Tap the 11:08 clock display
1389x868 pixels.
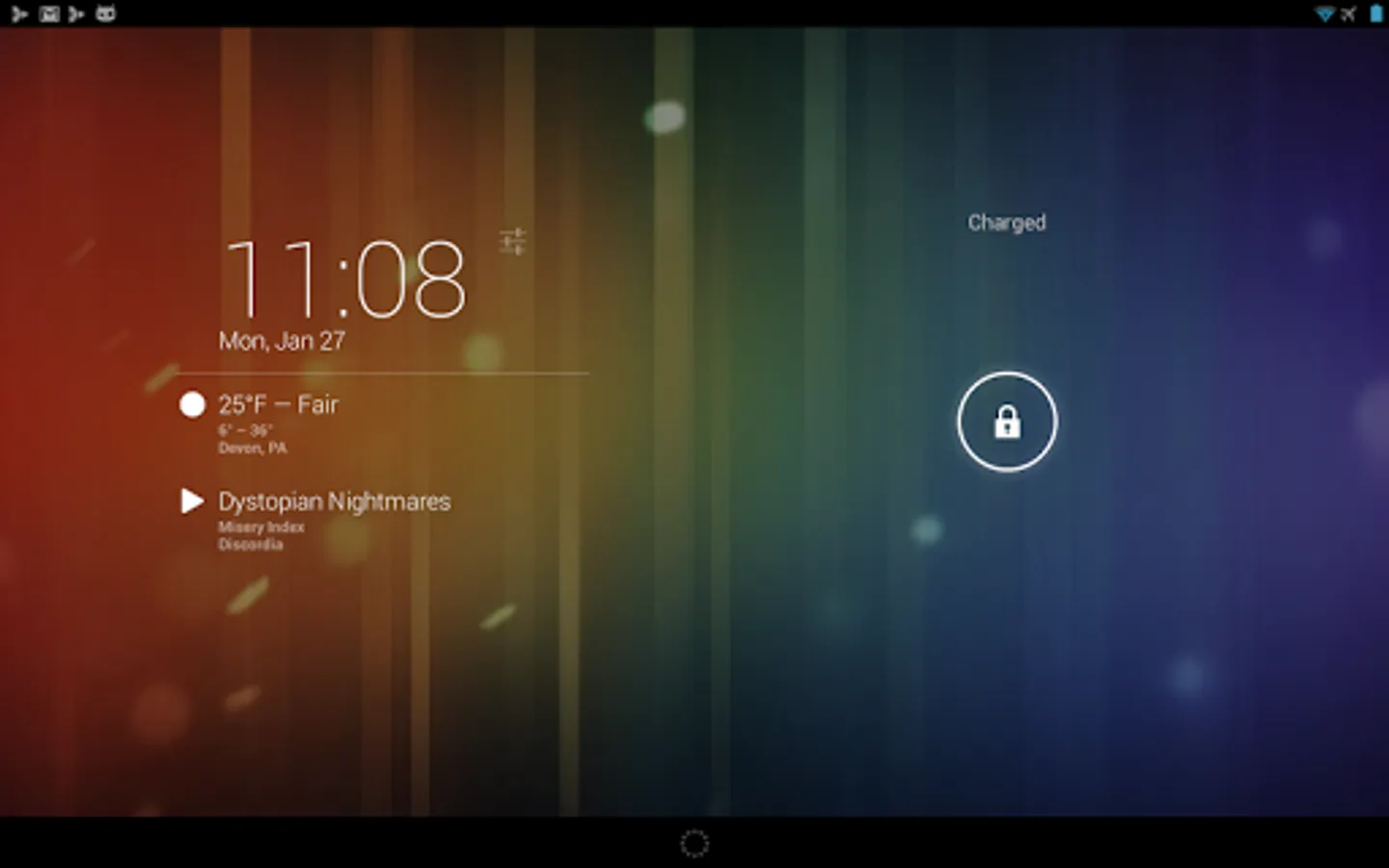pyautogui.click(x=345, y=279)
